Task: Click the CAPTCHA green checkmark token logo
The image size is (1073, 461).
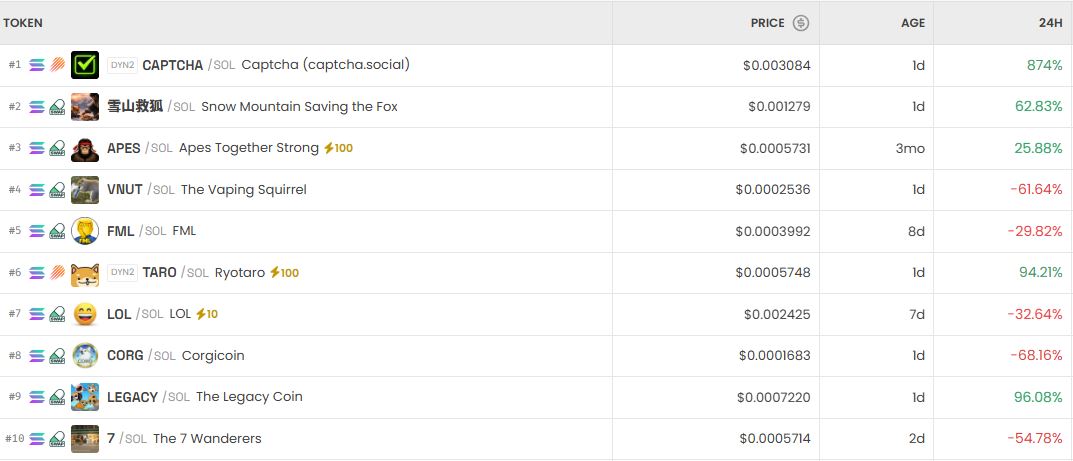Action: pos(85,65)
